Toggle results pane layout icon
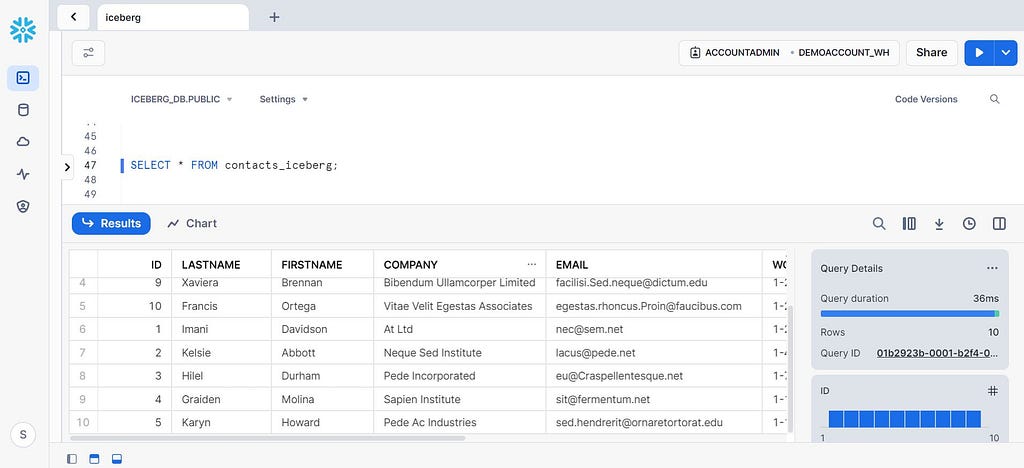 [116, 459]
